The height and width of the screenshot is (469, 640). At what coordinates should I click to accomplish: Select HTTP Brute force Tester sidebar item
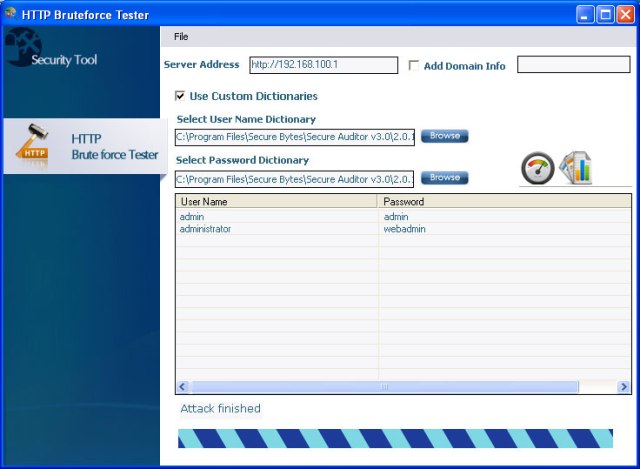coord(85,146)
